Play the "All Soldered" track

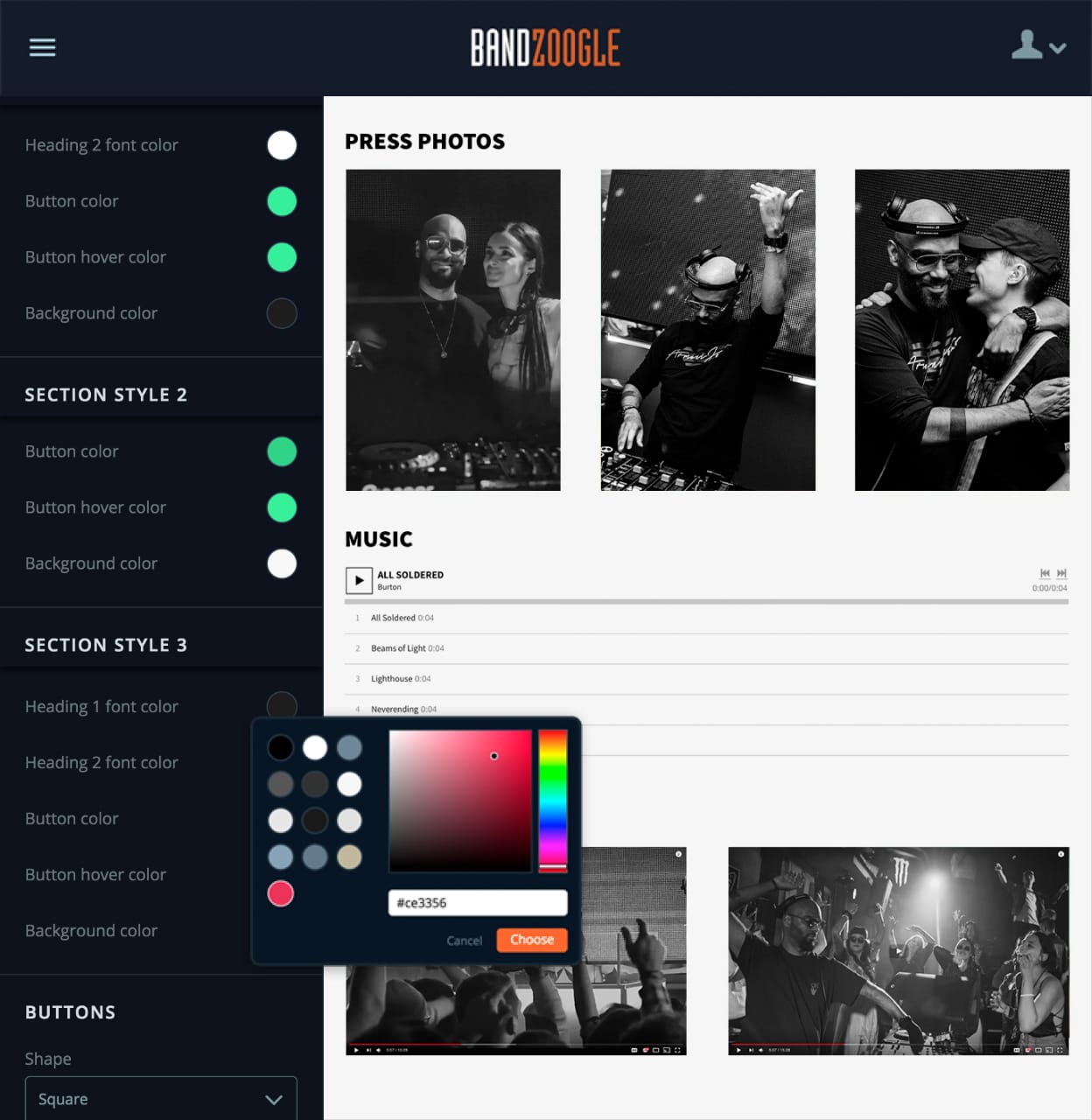[x=359, y=580]
